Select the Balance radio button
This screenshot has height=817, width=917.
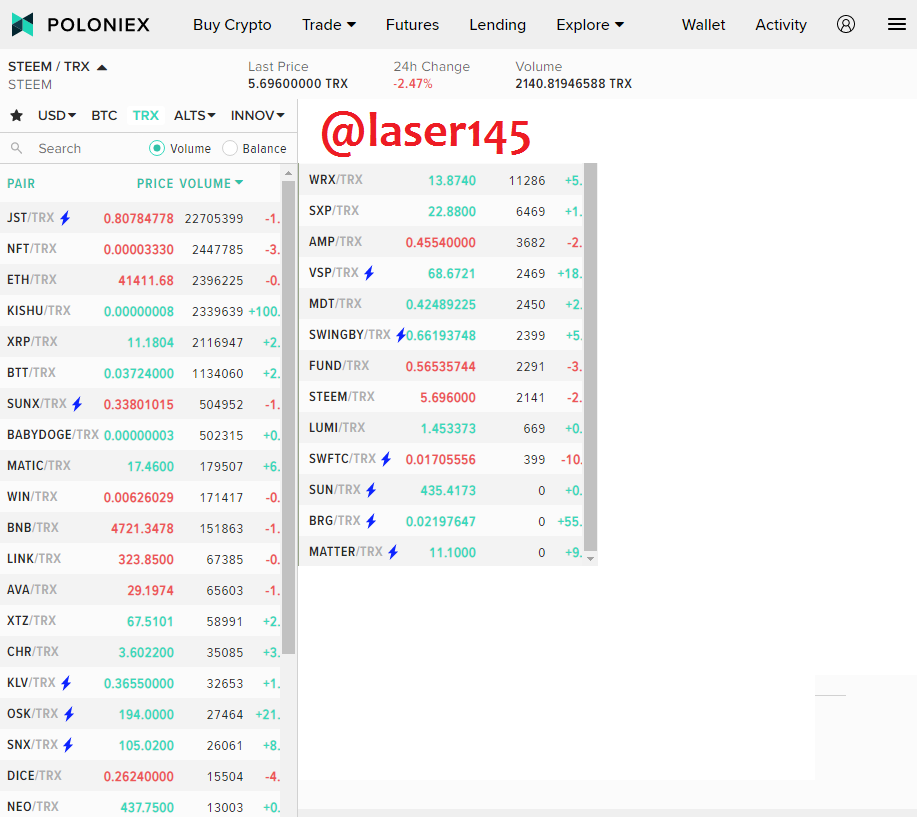point(230,149)
